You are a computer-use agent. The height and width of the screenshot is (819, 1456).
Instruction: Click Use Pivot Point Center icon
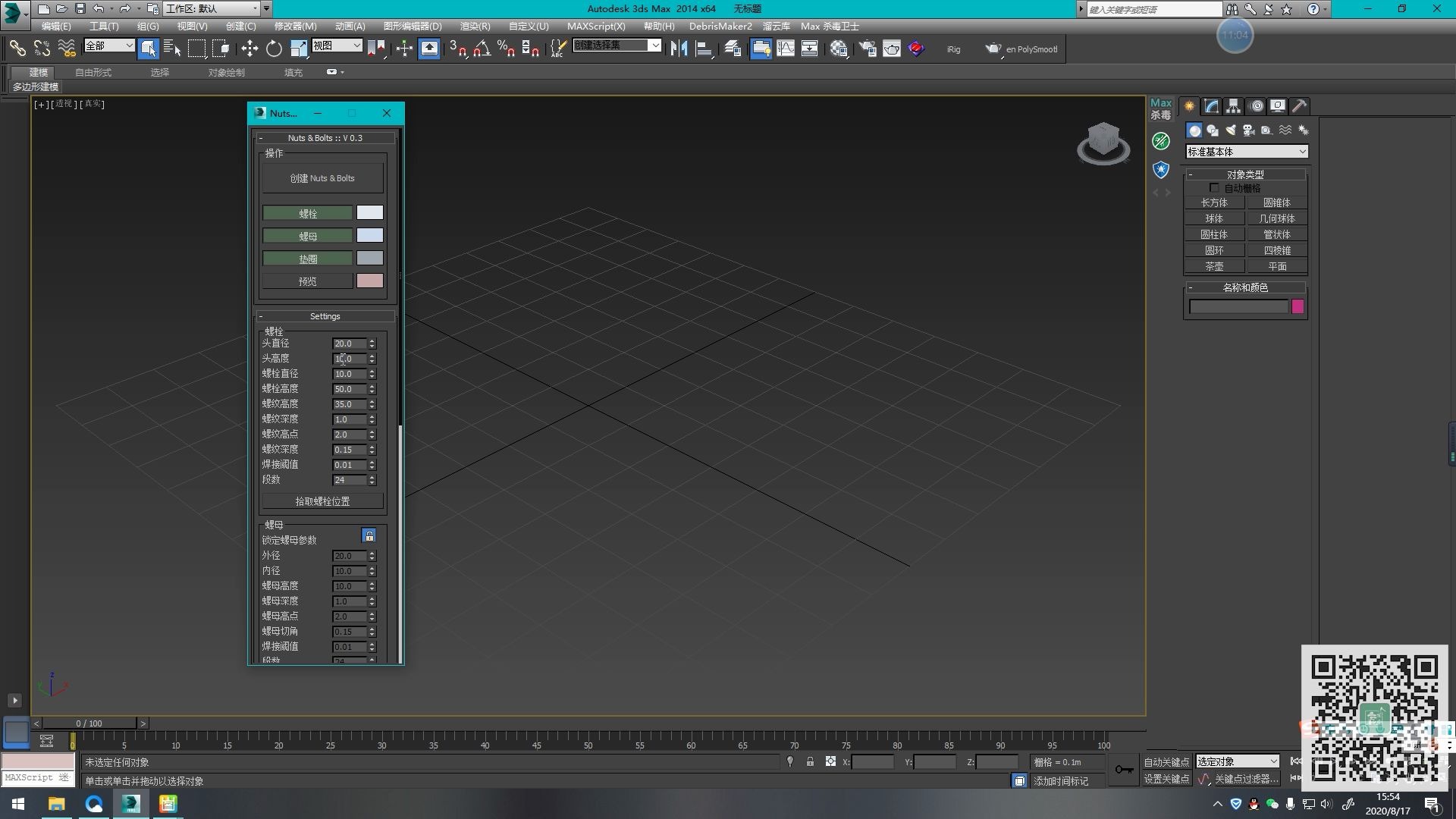point(376,49)
